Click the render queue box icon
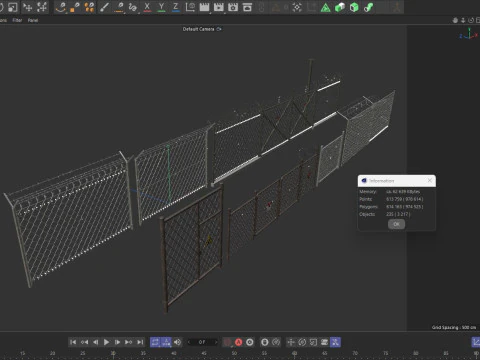The height and width of the screenshot is (360, 480). click(x=247, y=7)
